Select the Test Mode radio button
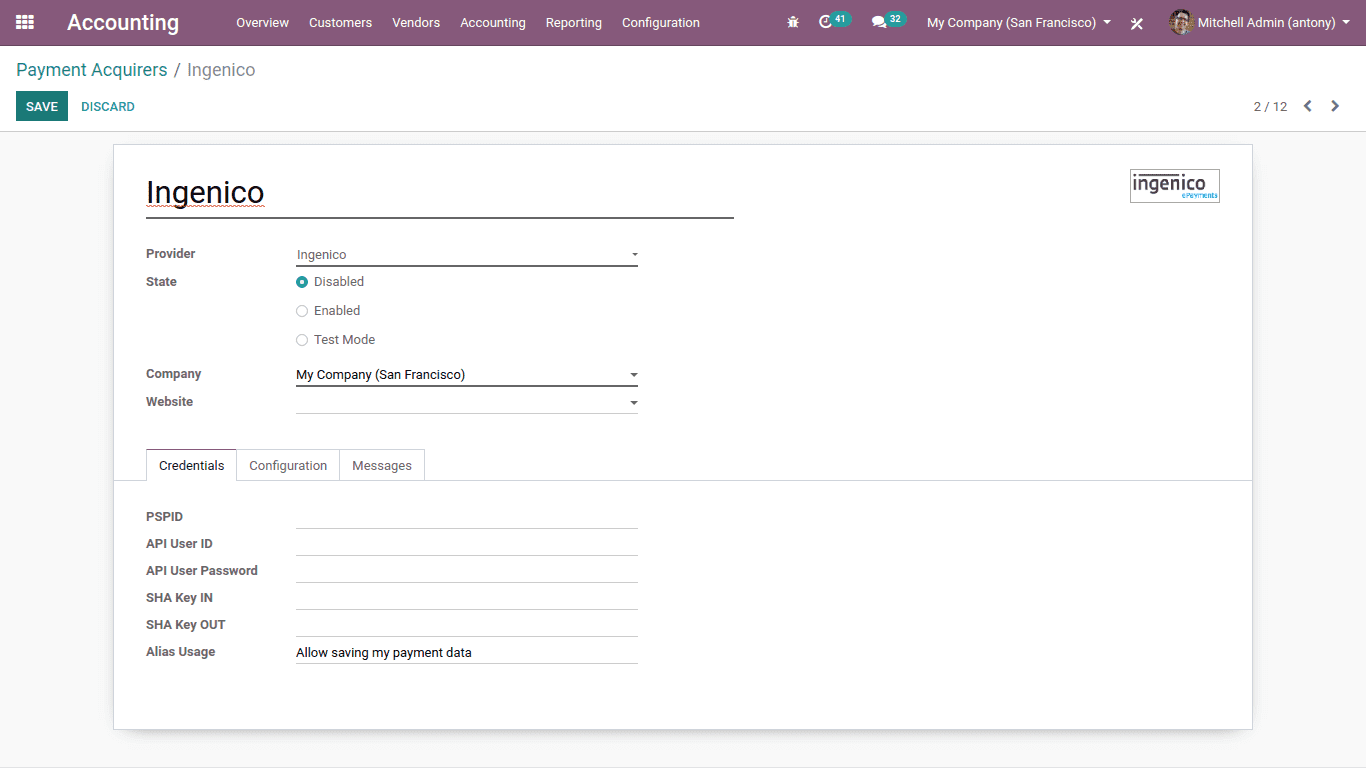The image size is (1366, 768). pyautogui.click(x=302, y=340)
